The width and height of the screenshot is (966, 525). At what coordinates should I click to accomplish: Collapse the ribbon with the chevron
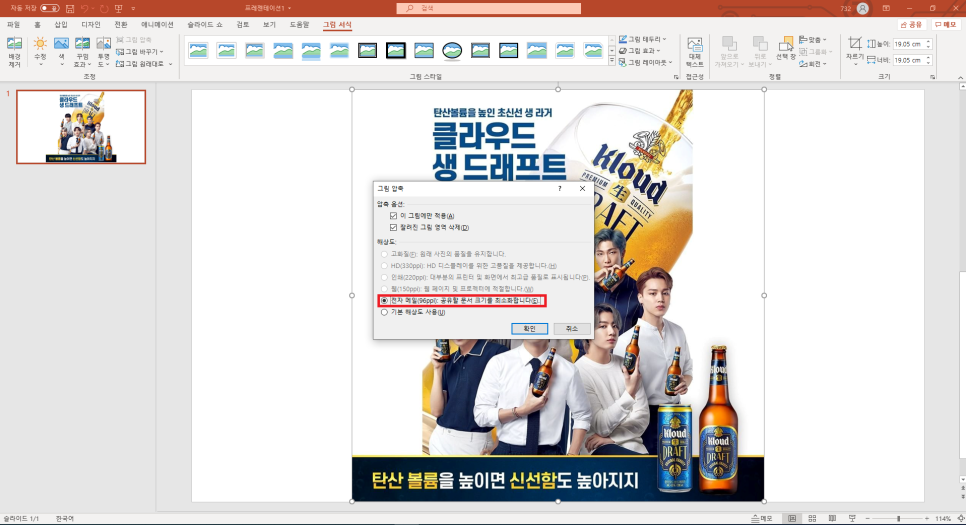pyautogui.click(x=960, y=78)
